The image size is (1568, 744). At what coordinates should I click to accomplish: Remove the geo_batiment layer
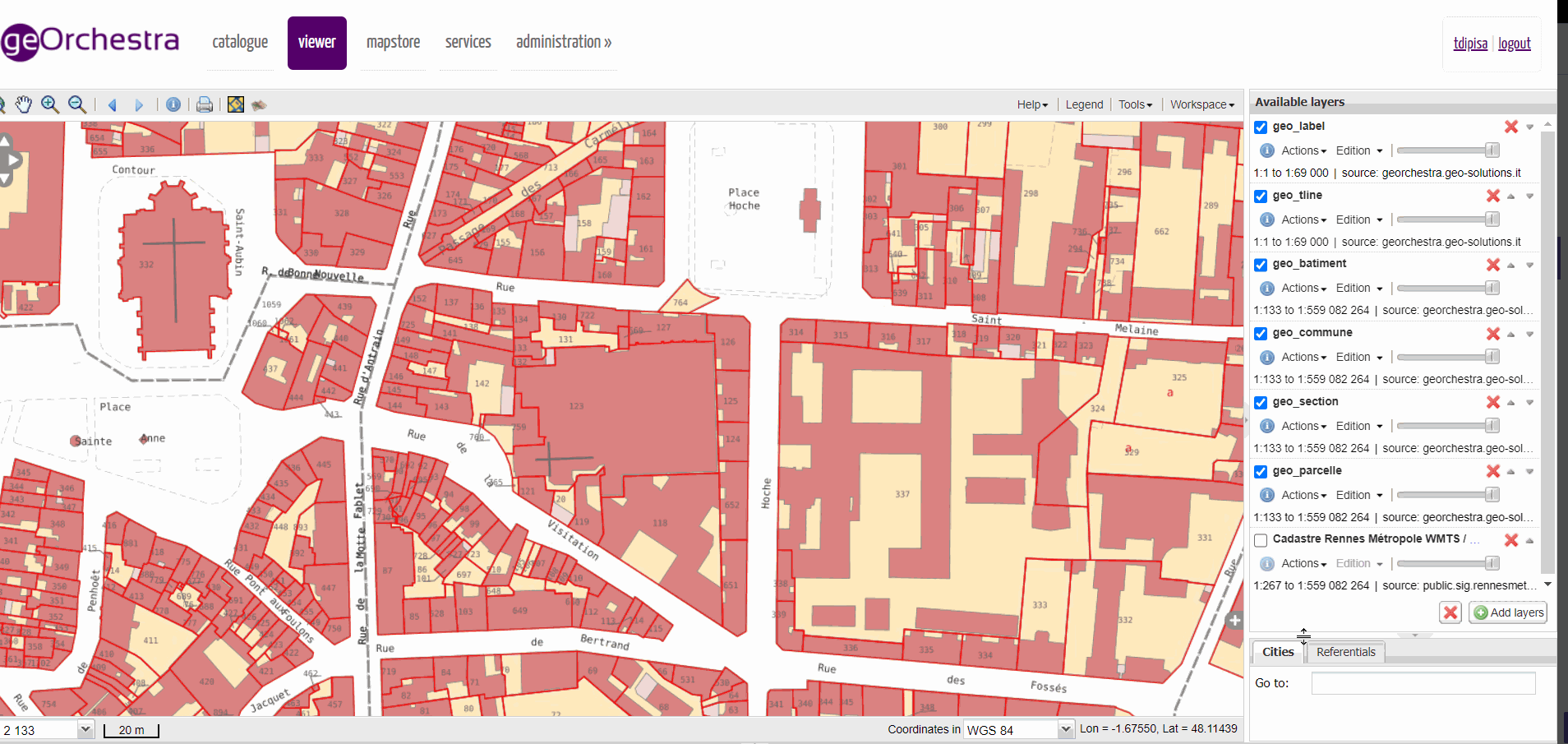tap(1493, 265)
